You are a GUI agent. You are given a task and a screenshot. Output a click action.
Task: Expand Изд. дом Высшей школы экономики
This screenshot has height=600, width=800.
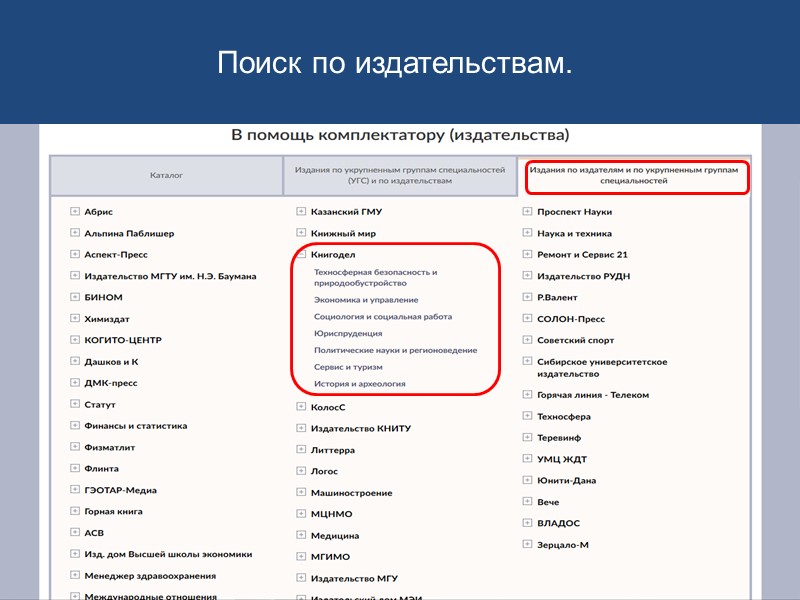(75, 554)
